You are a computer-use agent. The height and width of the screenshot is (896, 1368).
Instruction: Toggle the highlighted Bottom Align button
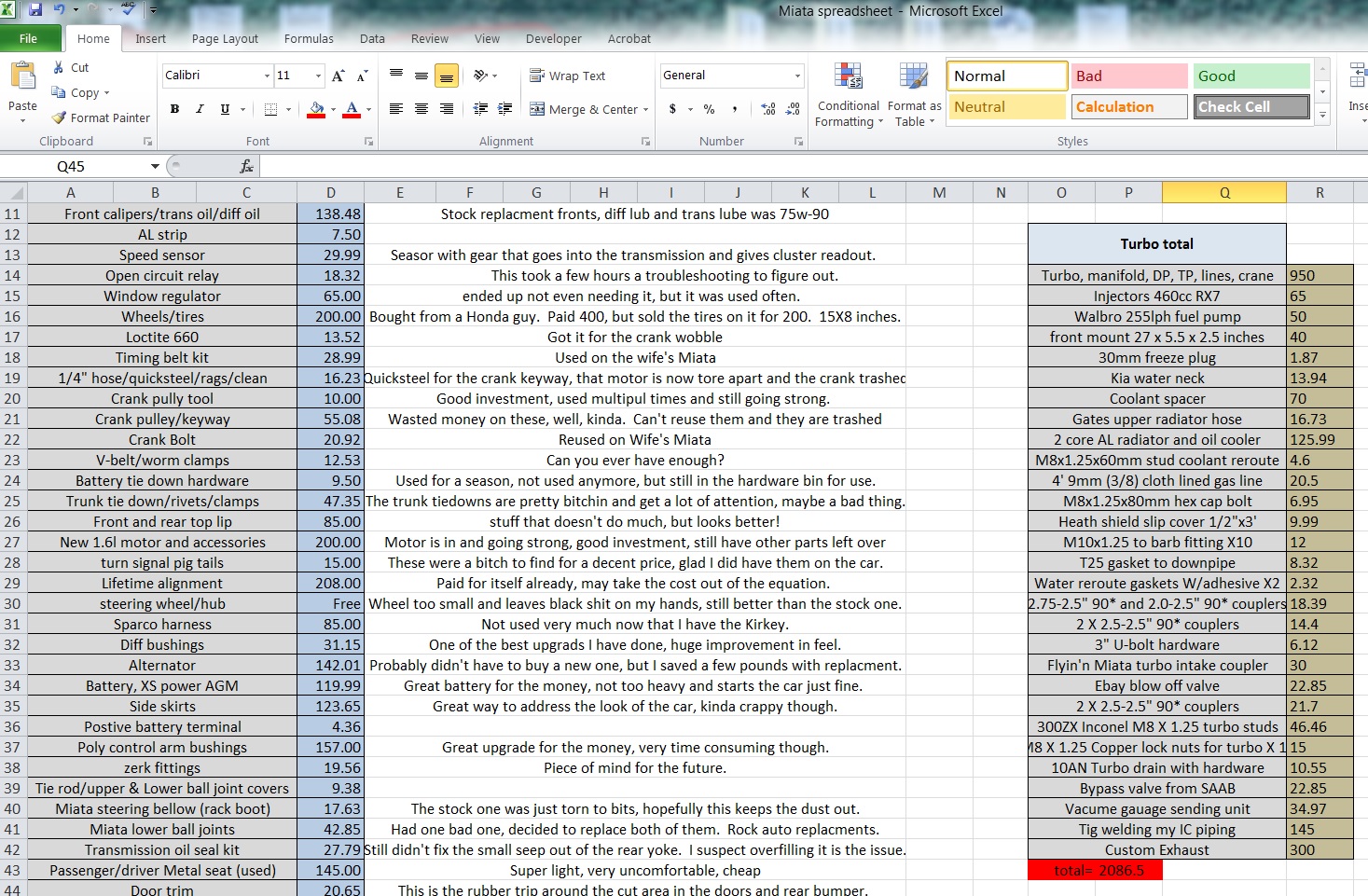coord(447,76)
